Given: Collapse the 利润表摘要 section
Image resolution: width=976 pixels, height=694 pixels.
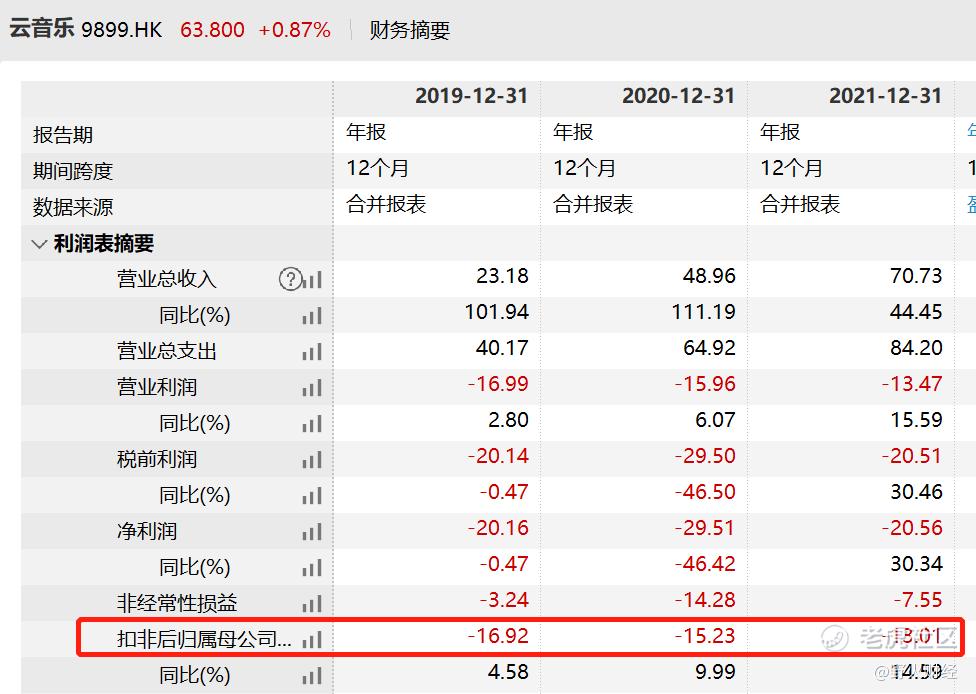Looking at the screenshot, I should pyautogui.click(x=39, y=244).
